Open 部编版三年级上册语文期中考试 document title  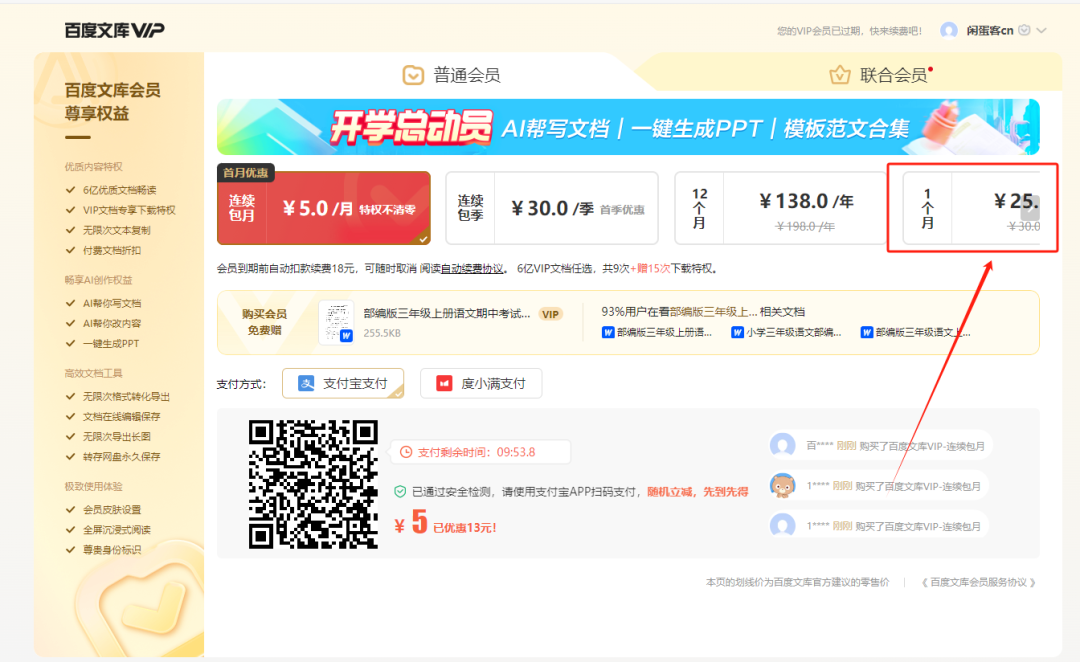point(447,313)
